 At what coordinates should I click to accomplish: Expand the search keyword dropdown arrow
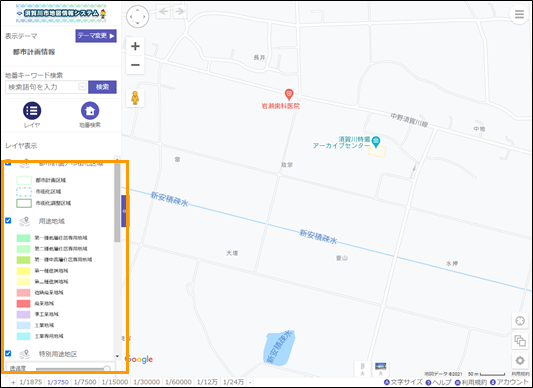pyautogui.click(x=82, y=87)
